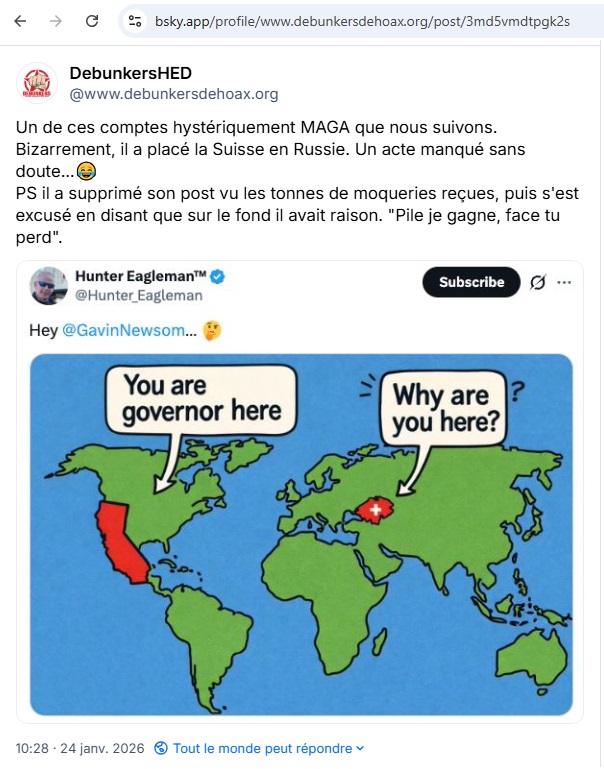
Task: Reload the page with the refresh icon
Action: pyautogui.click(x=92, y=20)
